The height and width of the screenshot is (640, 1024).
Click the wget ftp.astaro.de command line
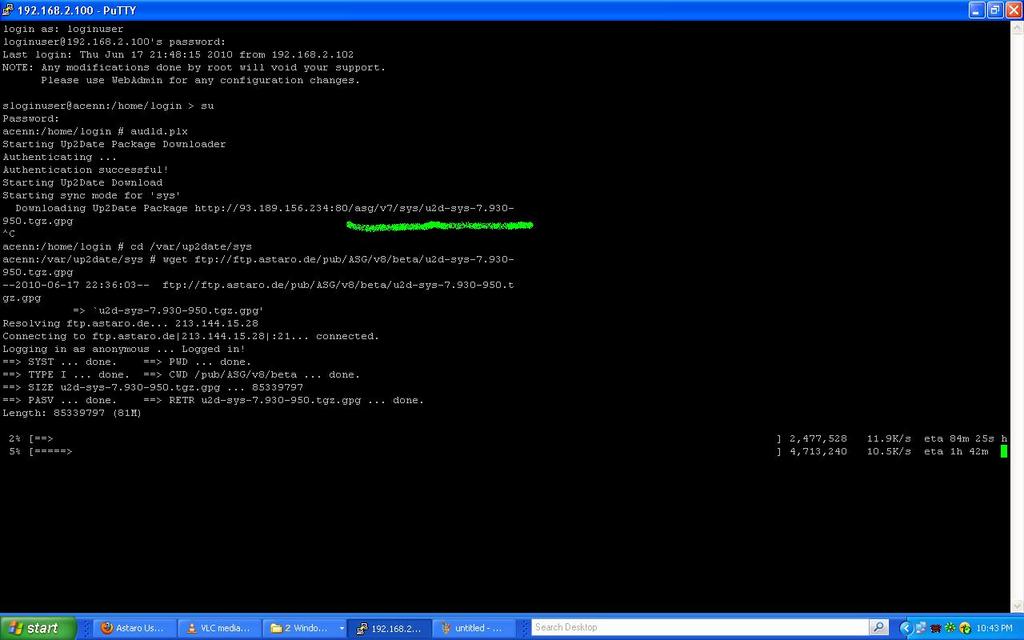click(x=258, y=259)
